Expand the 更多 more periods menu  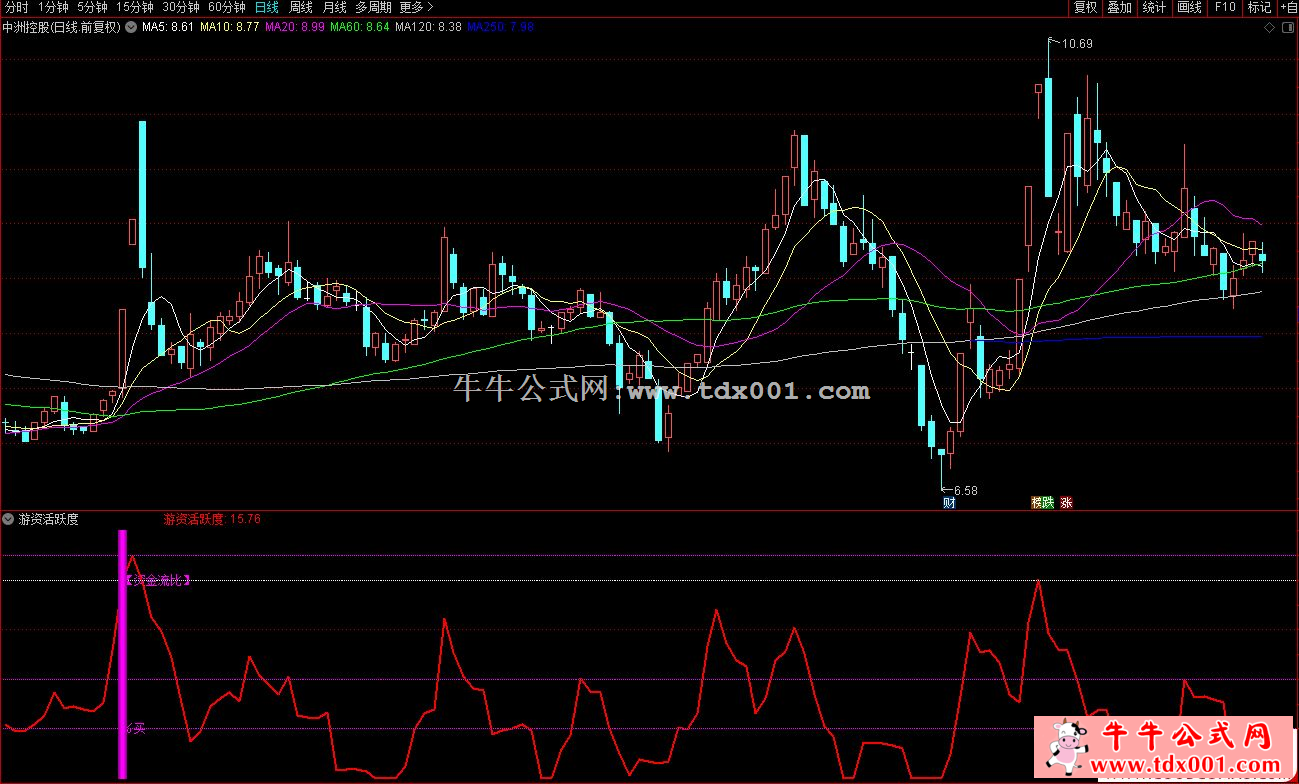coord(416,7)
